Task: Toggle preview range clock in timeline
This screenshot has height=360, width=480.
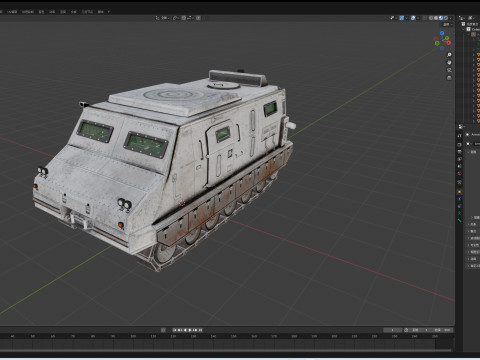Action: (406, 330)
